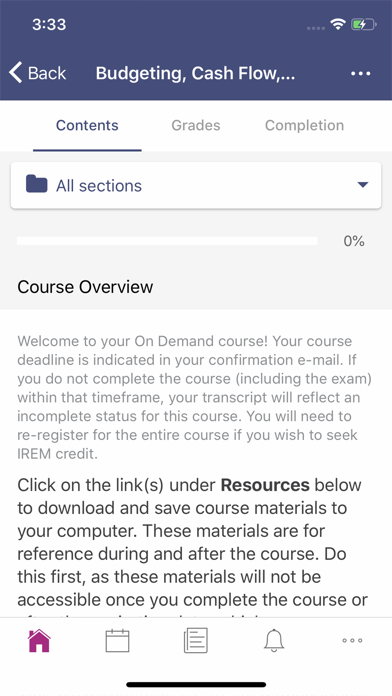Tap the 0% progress percentage label
392x696 pixels.
pos(354,241)
